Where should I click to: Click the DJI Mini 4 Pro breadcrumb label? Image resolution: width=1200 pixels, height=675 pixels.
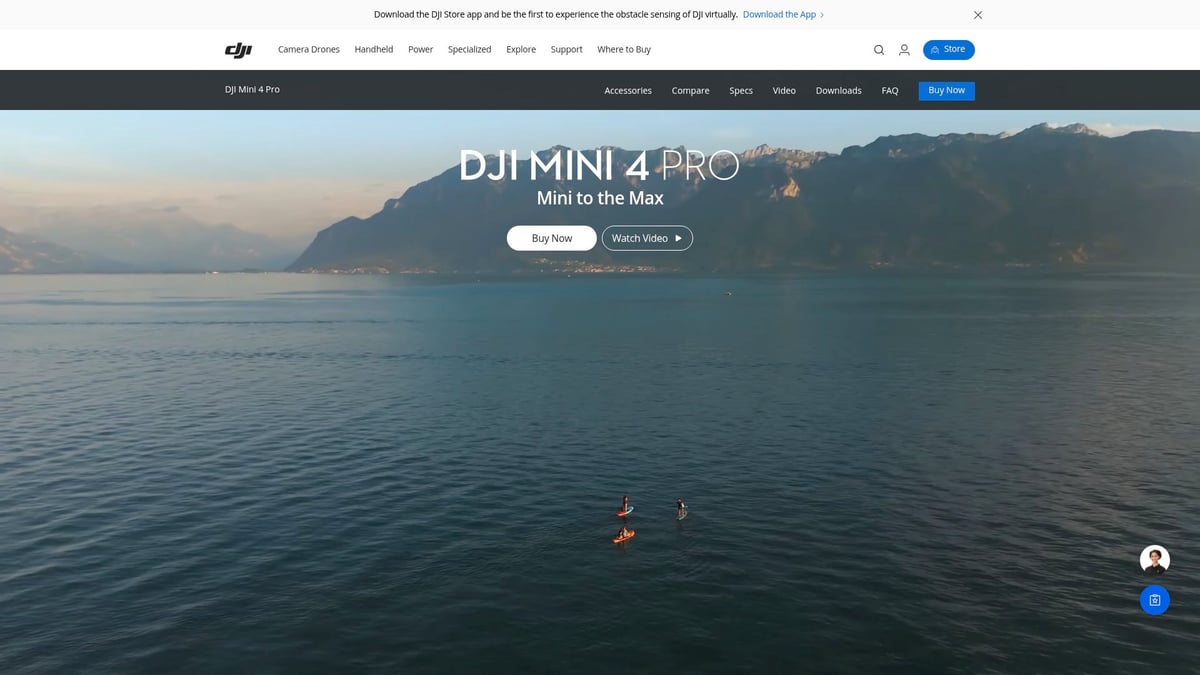pos(252,89)
